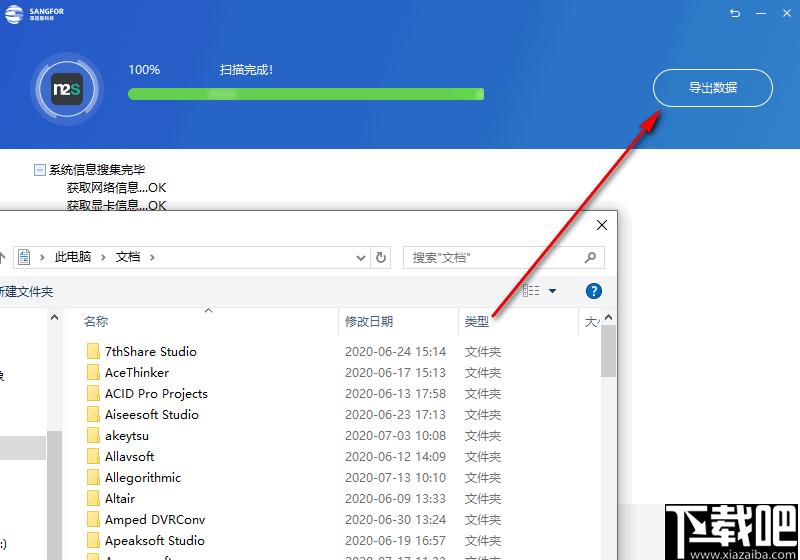The width and height of the screenshot is (800, 560).
Task: Open the view options dropdown arrow
Action: point(553,291)
